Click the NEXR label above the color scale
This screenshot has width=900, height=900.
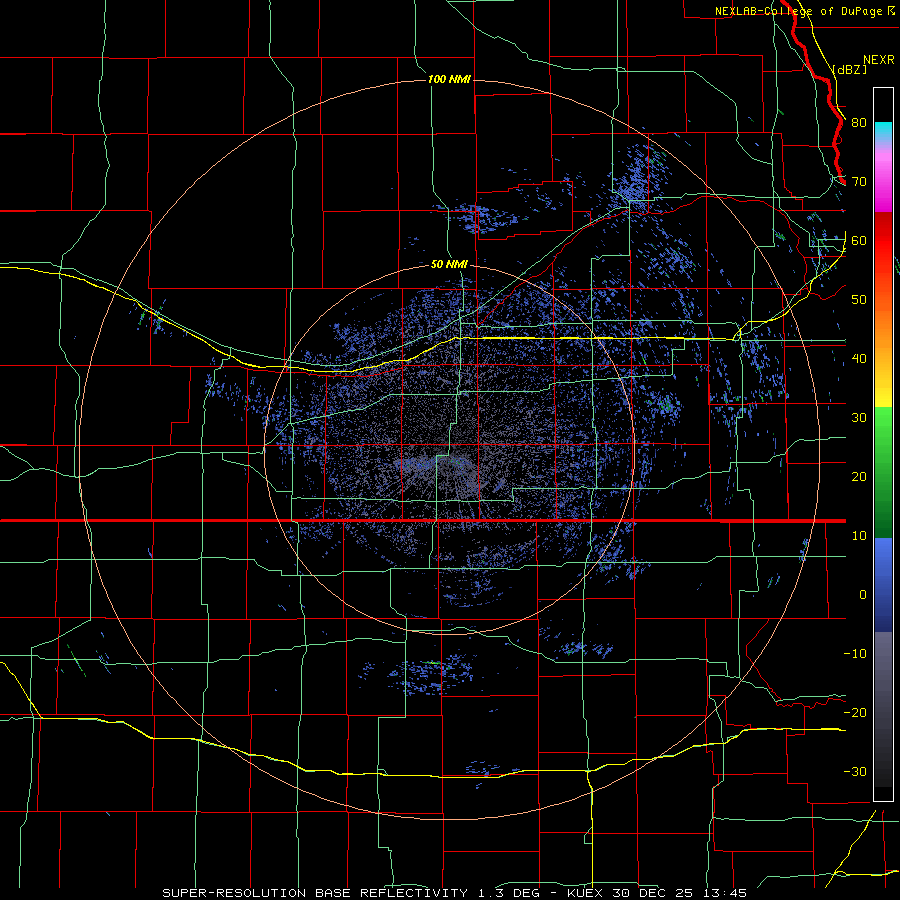click(x=878, y=60)
